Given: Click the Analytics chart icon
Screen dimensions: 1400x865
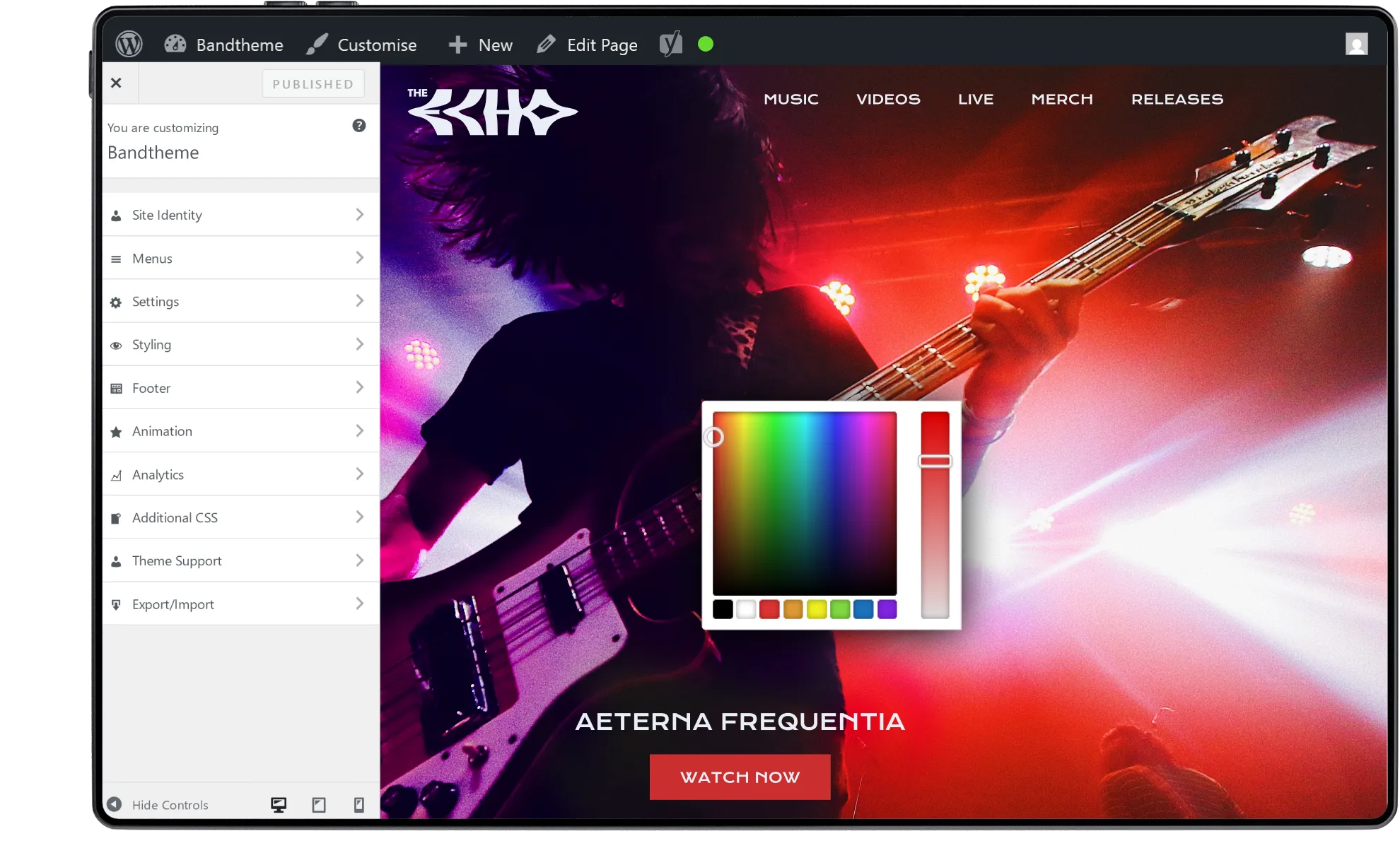Looking at the screenshot, I should point(116,474).
